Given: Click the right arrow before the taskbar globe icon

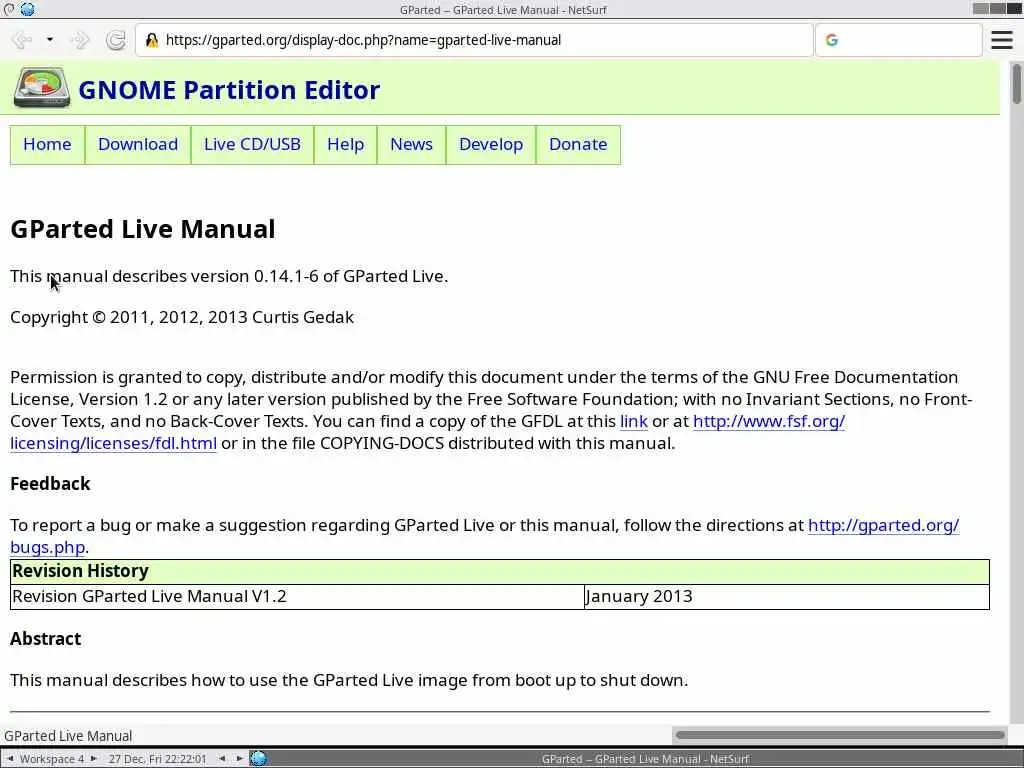Looking at the screenshot, I should click(240, 758).
